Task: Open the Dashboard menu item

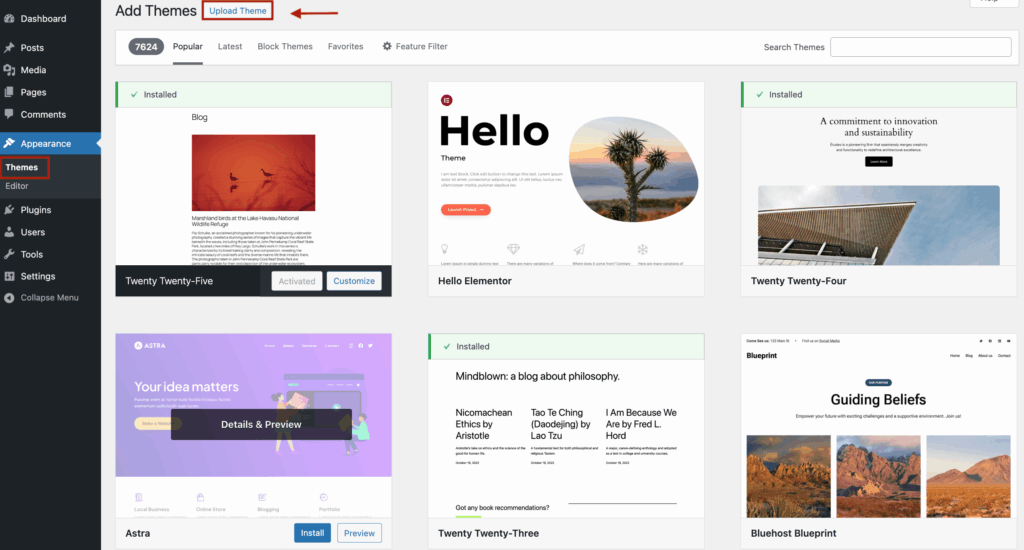Action: [x=43, y=18]
